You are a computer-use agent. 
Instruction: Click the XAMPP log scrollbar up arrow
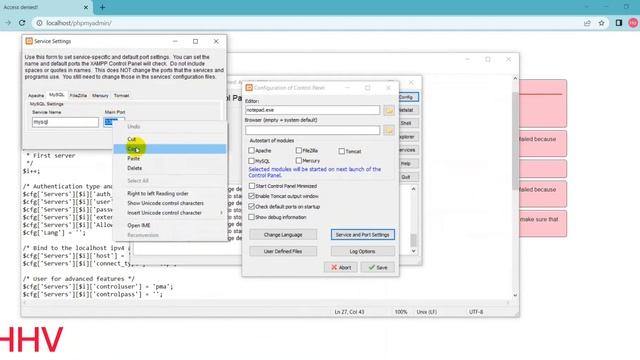(413, 189)
